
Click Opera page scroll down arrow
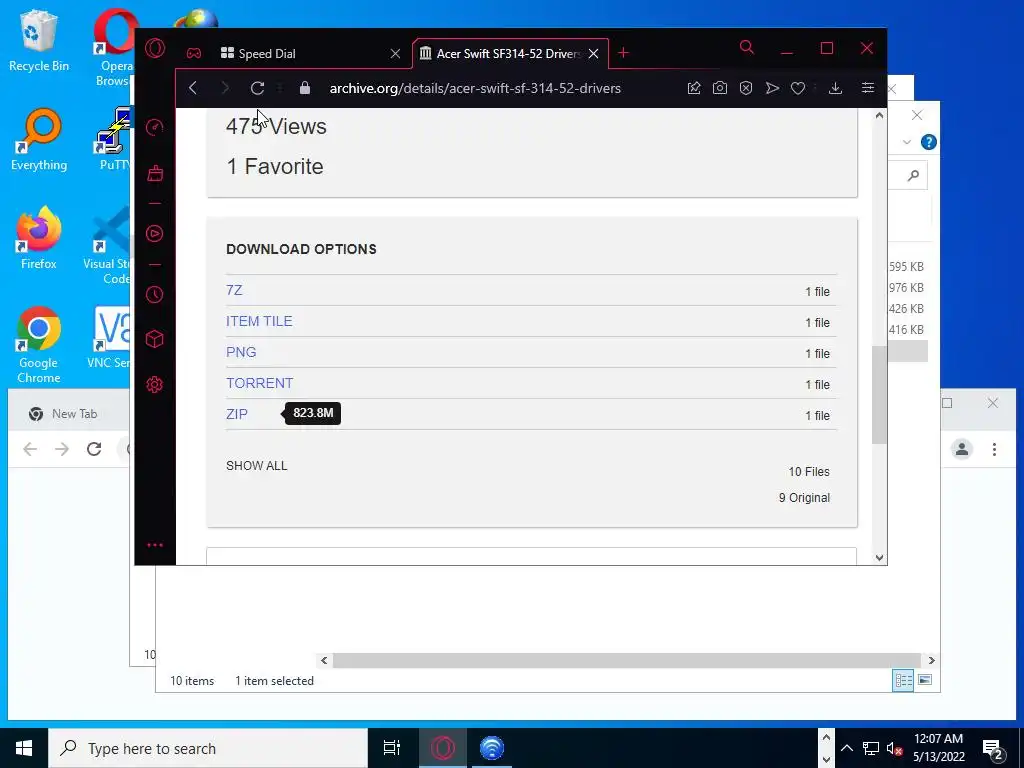point(879,557)
